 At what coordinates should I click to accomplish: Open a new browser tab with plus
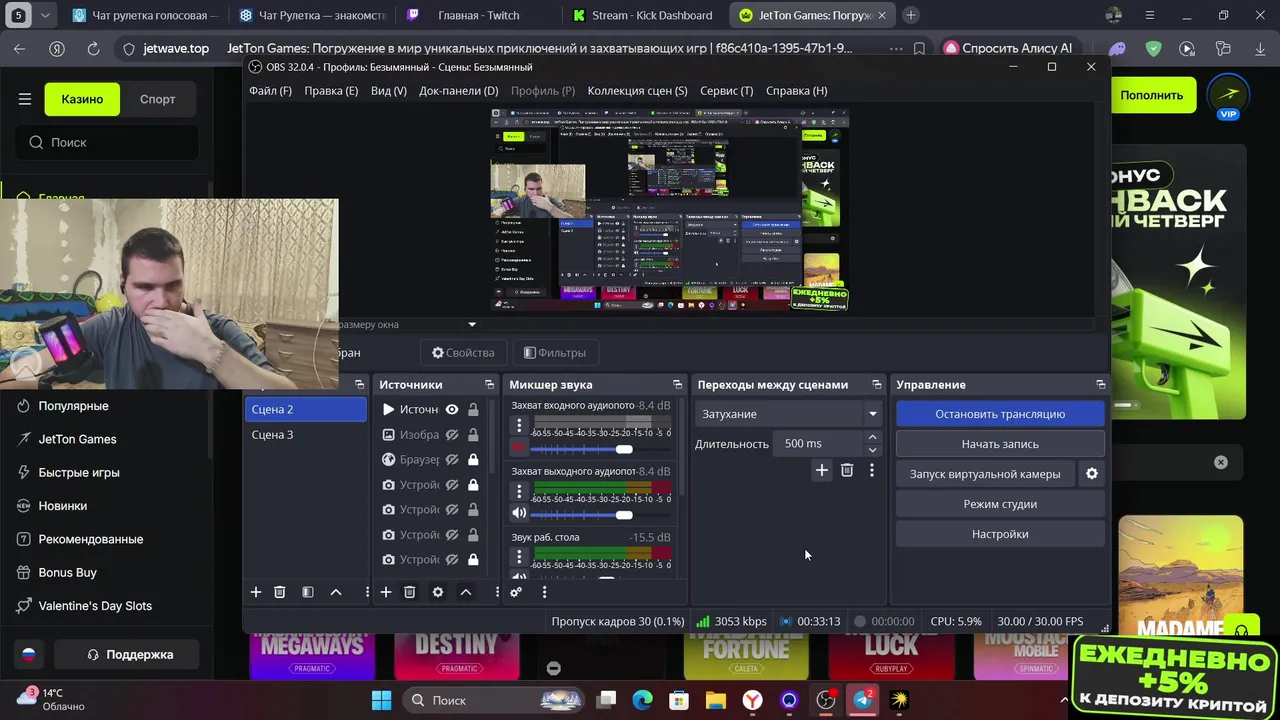pyautogui.click(x=911, y=15)
